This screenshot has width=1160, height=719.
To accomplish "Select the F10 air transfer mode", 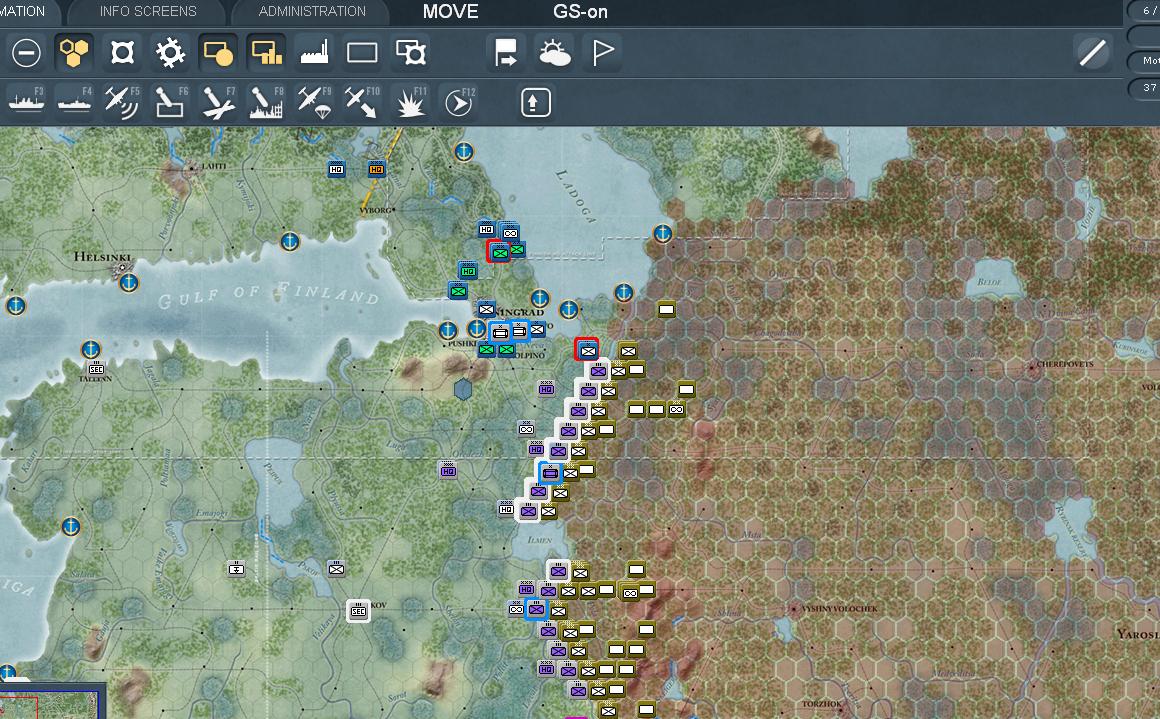I will pyautogui.click(x=362, y=102).
